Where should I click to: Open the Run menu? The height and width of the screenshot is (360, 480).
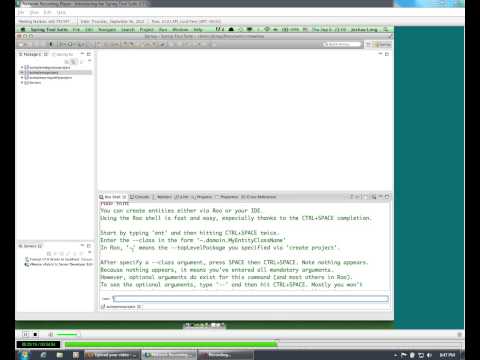click(163, 29)
